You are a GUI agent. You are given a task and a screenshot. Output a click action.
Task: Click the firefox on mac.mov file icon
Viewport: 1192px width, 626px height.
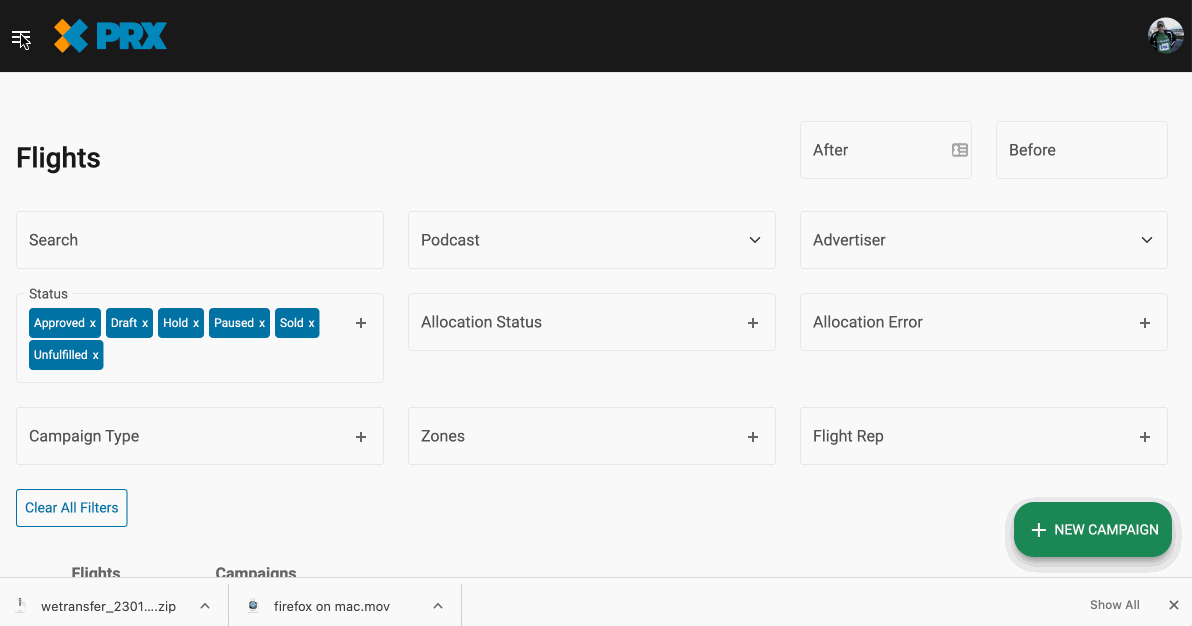[253, 605]
